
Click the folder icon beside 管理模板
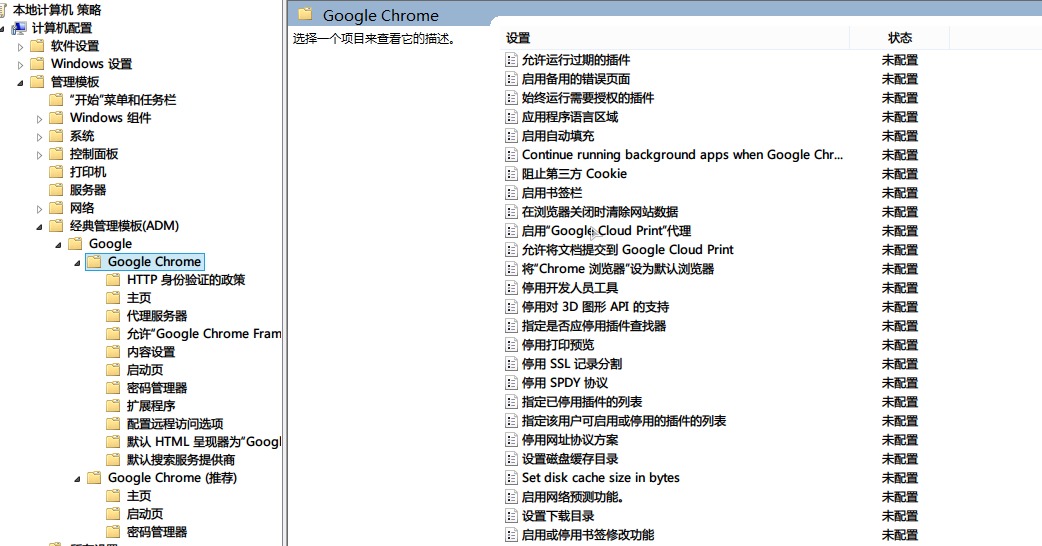(38, 82)
